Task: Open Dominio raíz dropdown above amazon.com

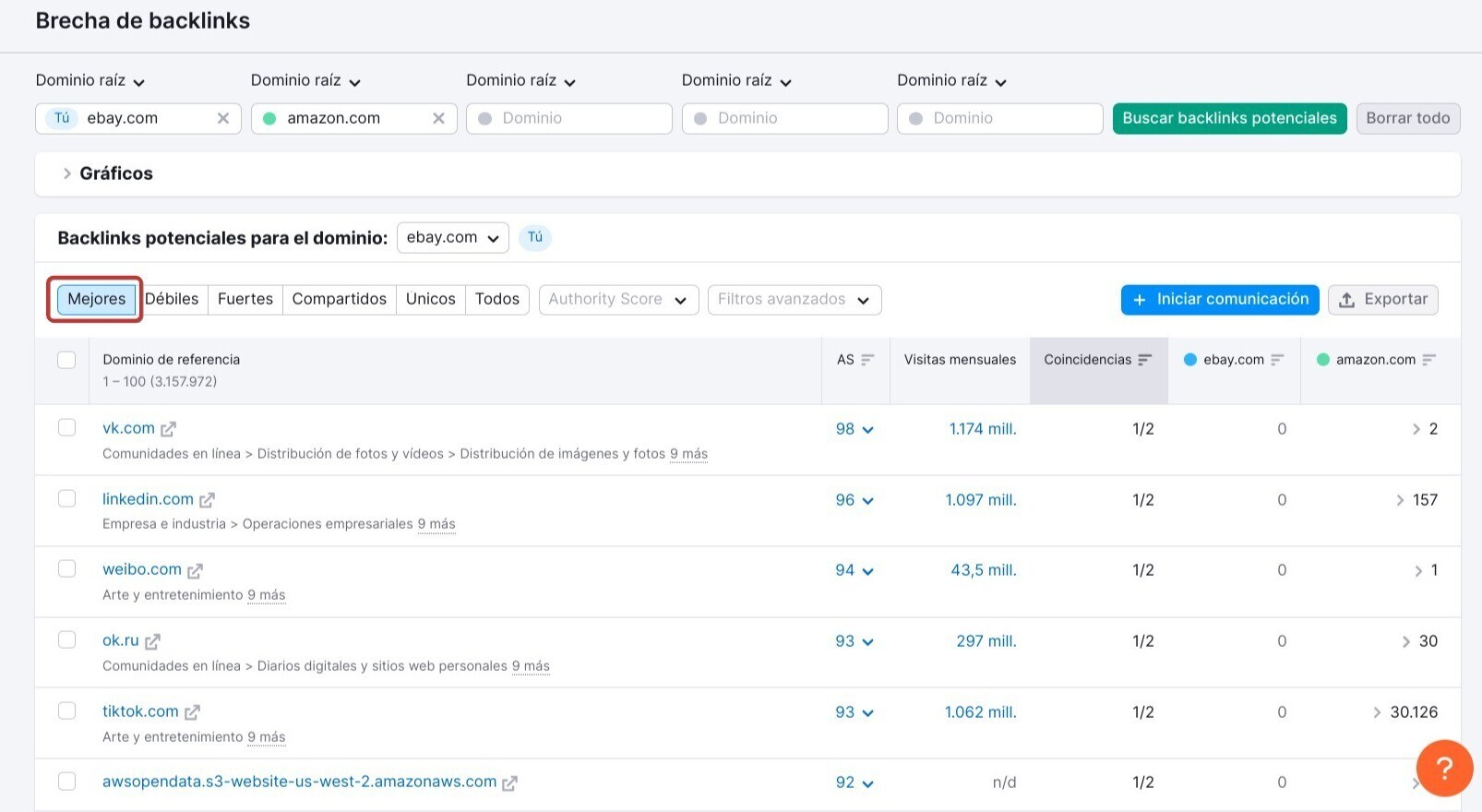Action: click(x=305, y=81)
